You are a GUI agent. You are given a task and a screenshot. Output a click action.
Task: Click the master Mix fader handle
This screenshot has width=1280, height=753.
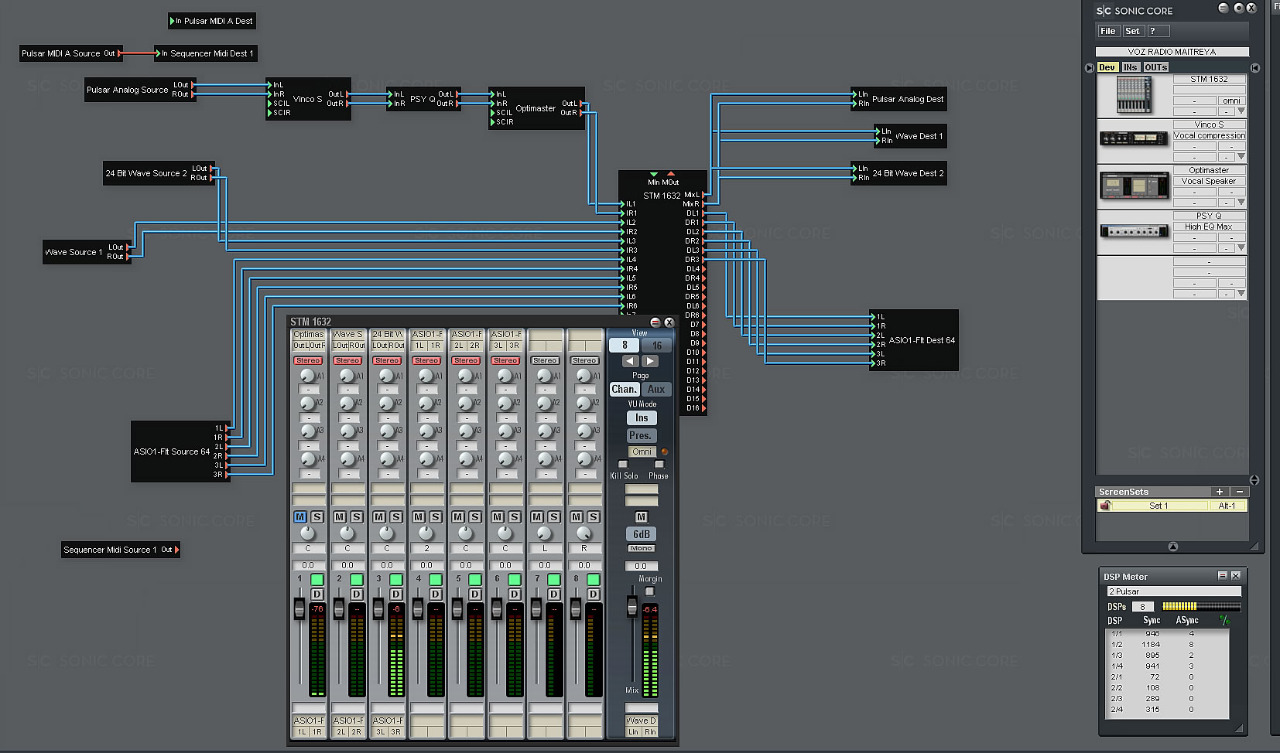(x=631, y=606)
